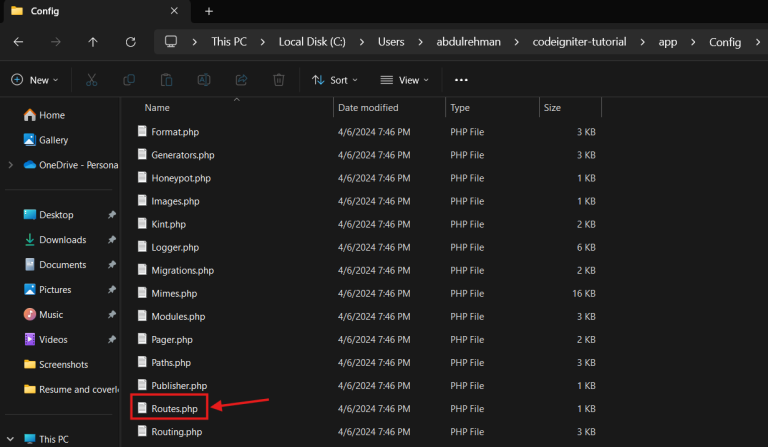Select the Images.php file

point(169,201)
